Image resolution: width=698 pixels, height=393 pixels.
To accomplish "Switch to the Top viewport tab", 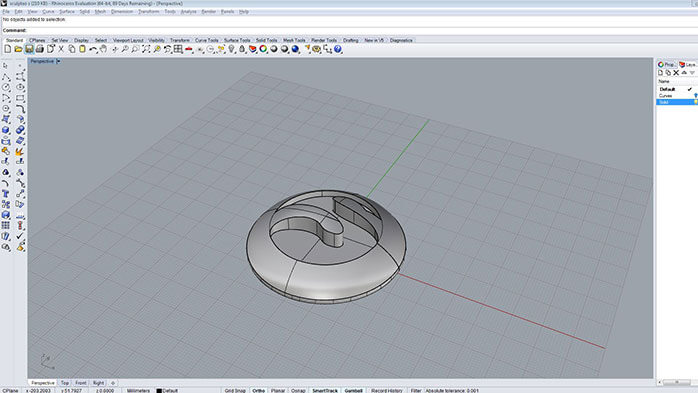I will coord(65,383).
